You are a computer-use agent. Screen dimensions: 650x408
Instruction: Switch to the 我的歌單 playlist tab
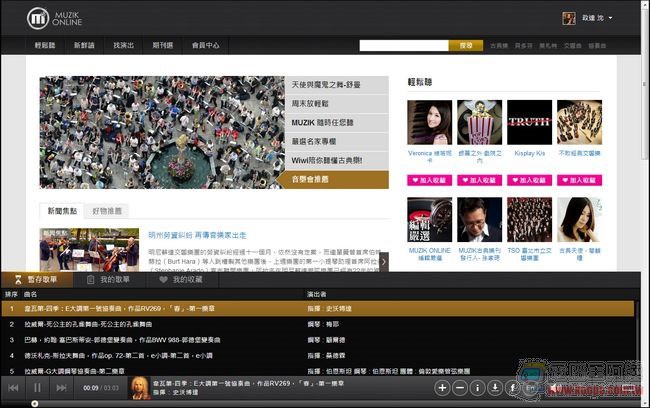[110, 280]
